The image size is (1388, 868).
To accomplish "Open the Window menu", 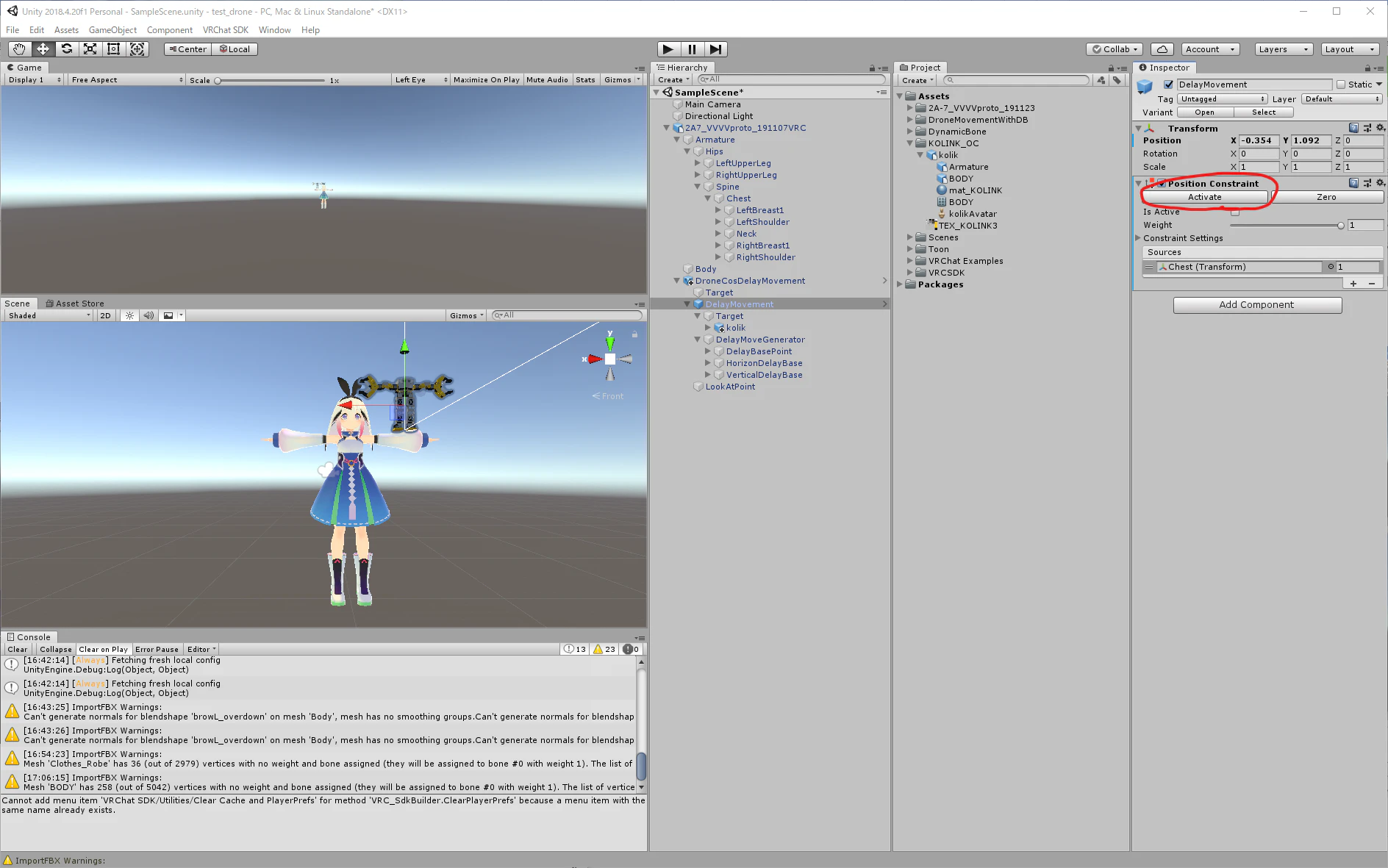I will [274, 30].
